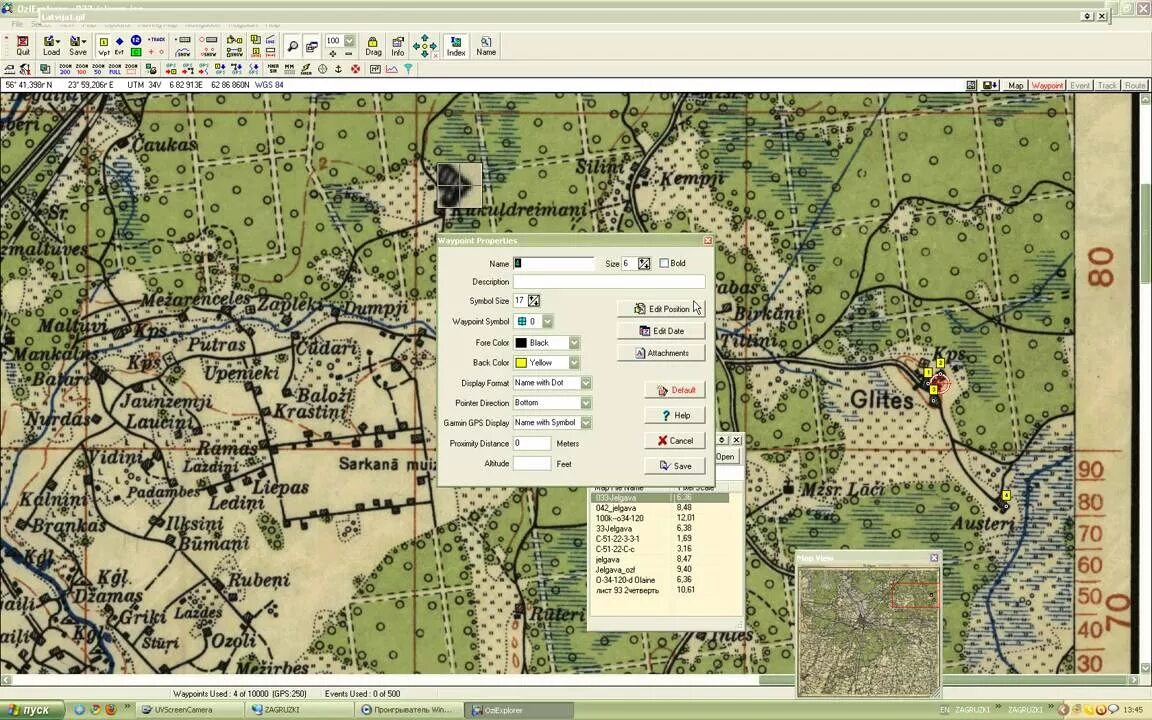
Task: Expand the Fore Color dropdown
Action: 575,343
